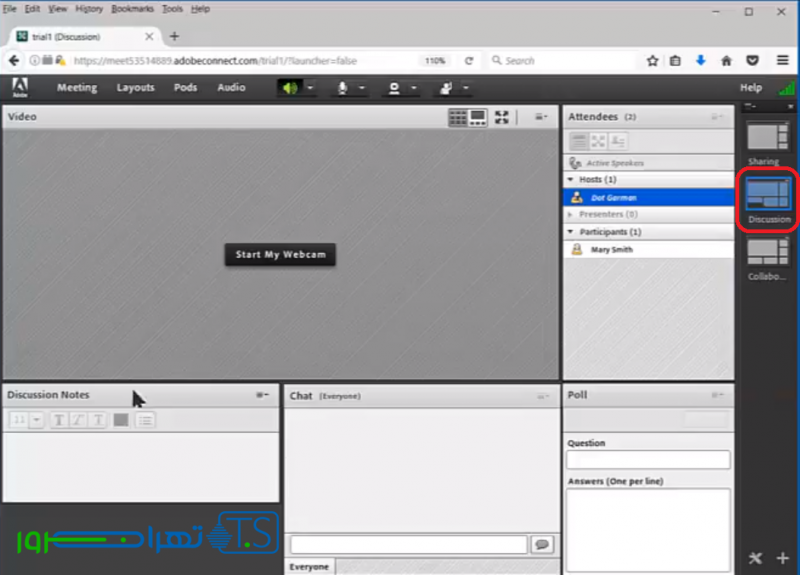
Task: Click the webcam icon in toolbar
Action: pos(394,88)
